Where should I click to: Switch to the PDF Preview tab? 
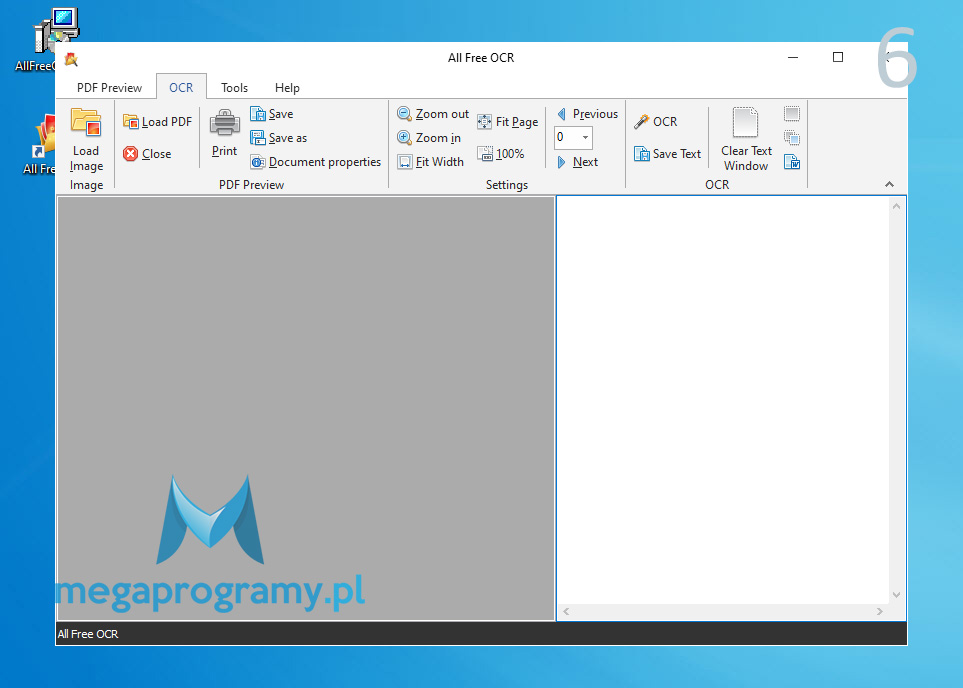click(x=109, y=87)
